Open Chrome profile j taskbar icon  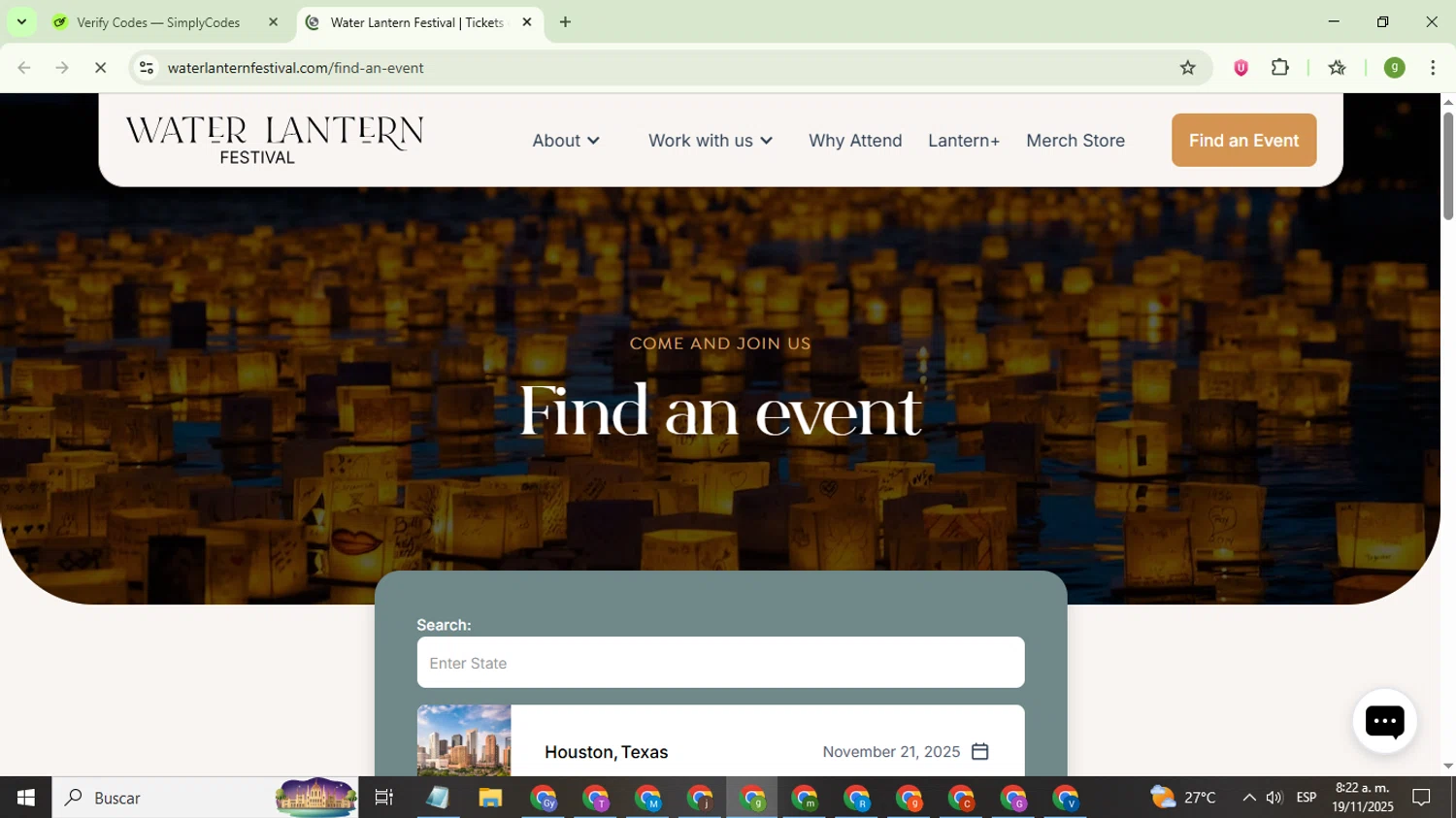701,798
